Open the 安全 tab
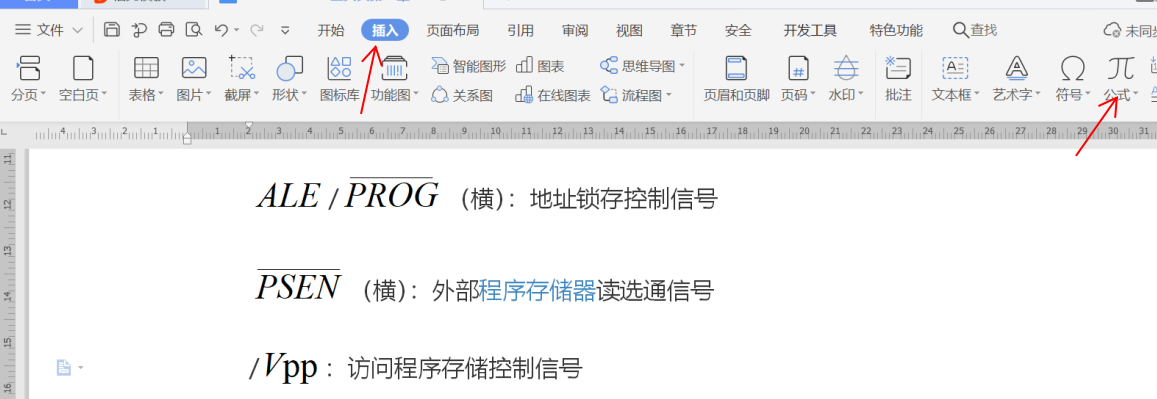Screen dimensions: 1157x399 tap(738, 30)
